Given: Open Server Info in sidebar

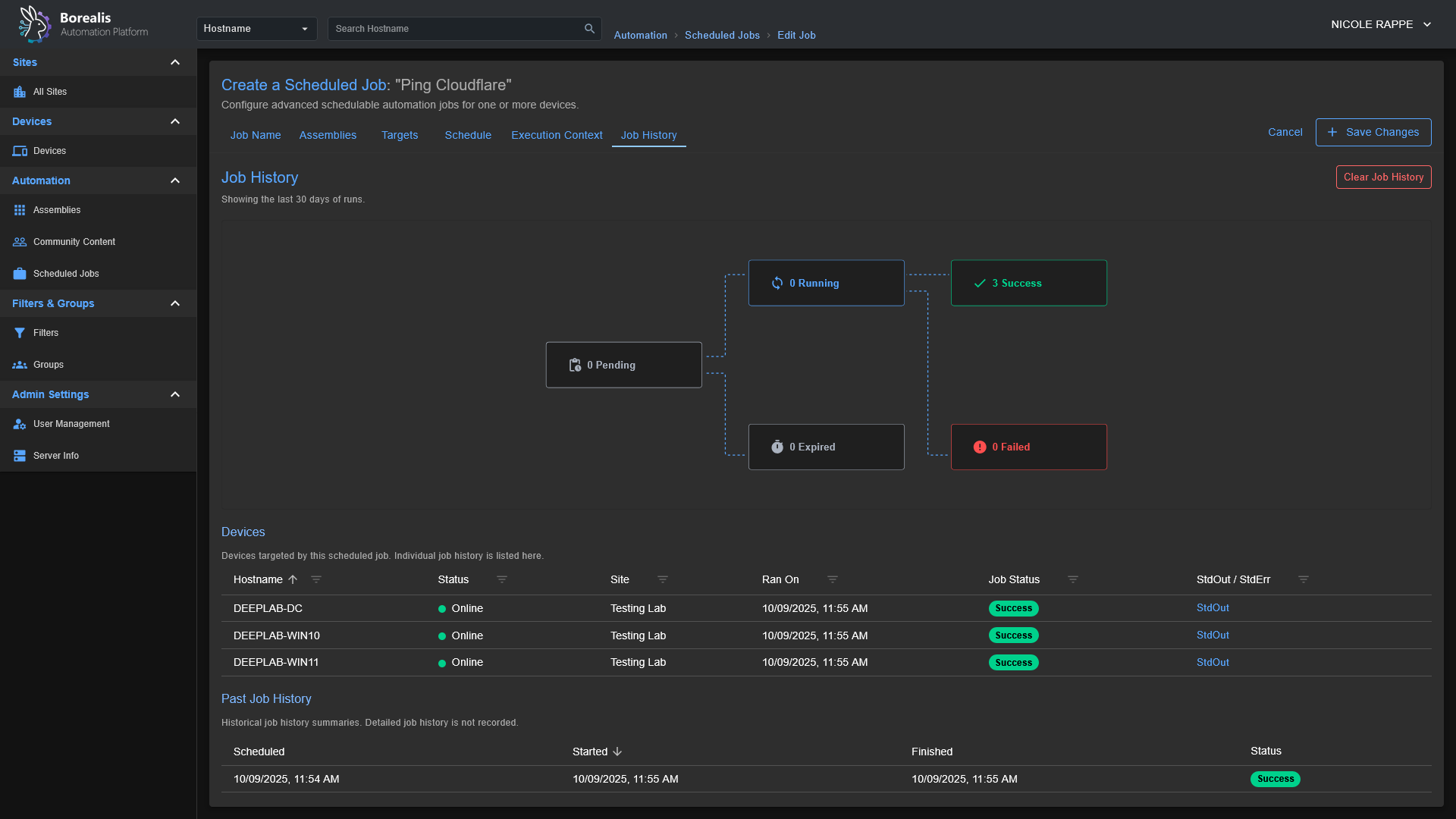Looking at the screenshot, I should [x=55, y=456].
